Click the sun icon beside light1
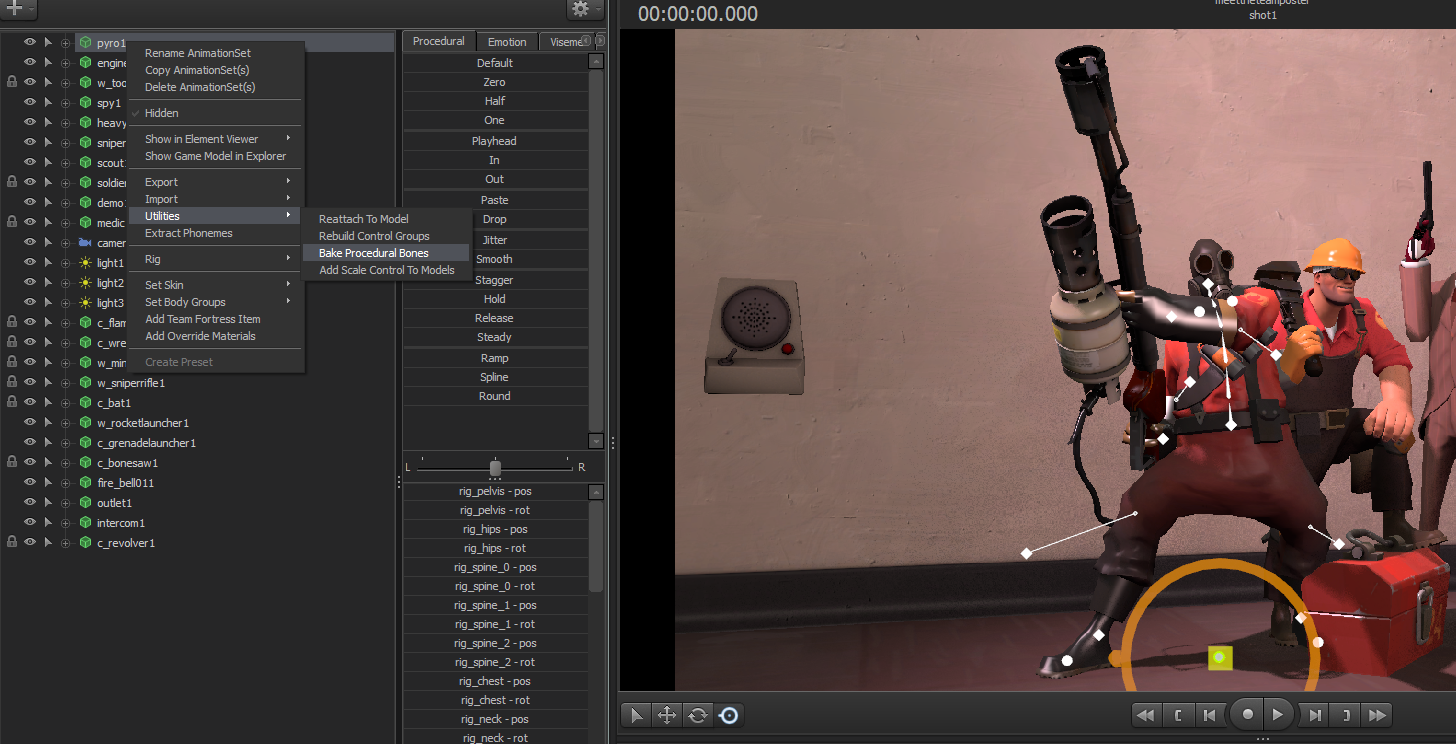This screenshot has width=1456, height=744. pyautogui.click(x=86, y=263)
